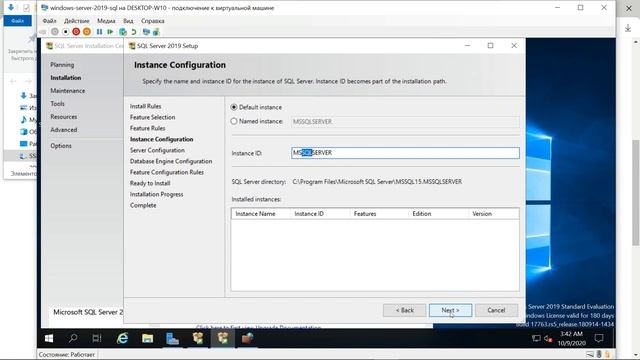Open the Windows Start menu in the VM
This screenshot has height=360, width=640.
pyautogui.click(x=49, y=338)
